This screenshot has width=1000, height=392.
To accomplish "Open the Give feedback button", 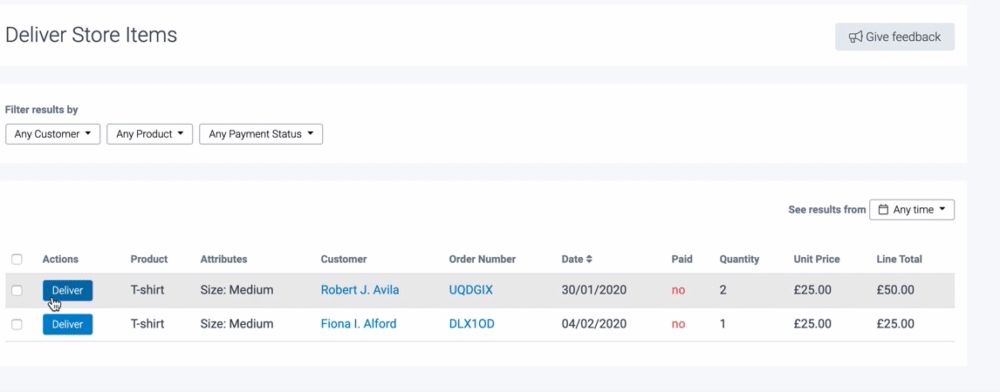I will [895, 37].
